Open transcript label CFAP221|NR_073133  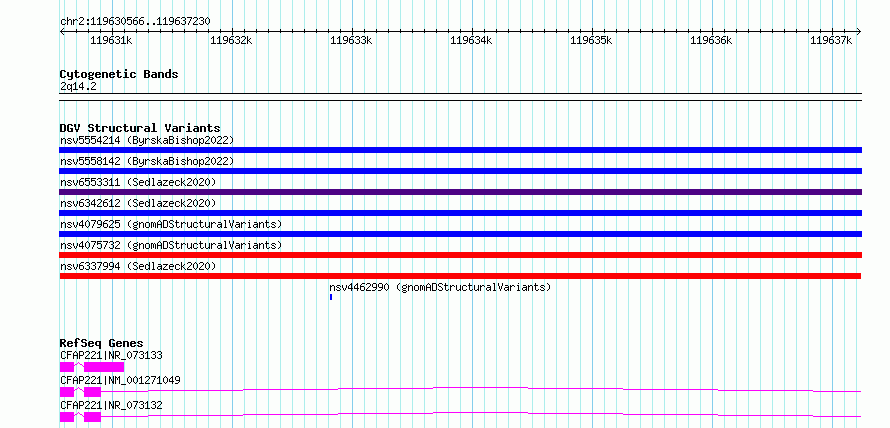pos(111,355)
